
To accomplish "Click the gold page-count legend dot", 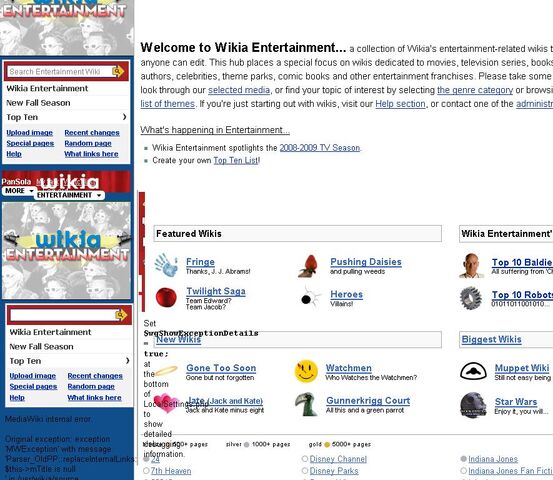I will pyautogui.click(x=327, y=444).
